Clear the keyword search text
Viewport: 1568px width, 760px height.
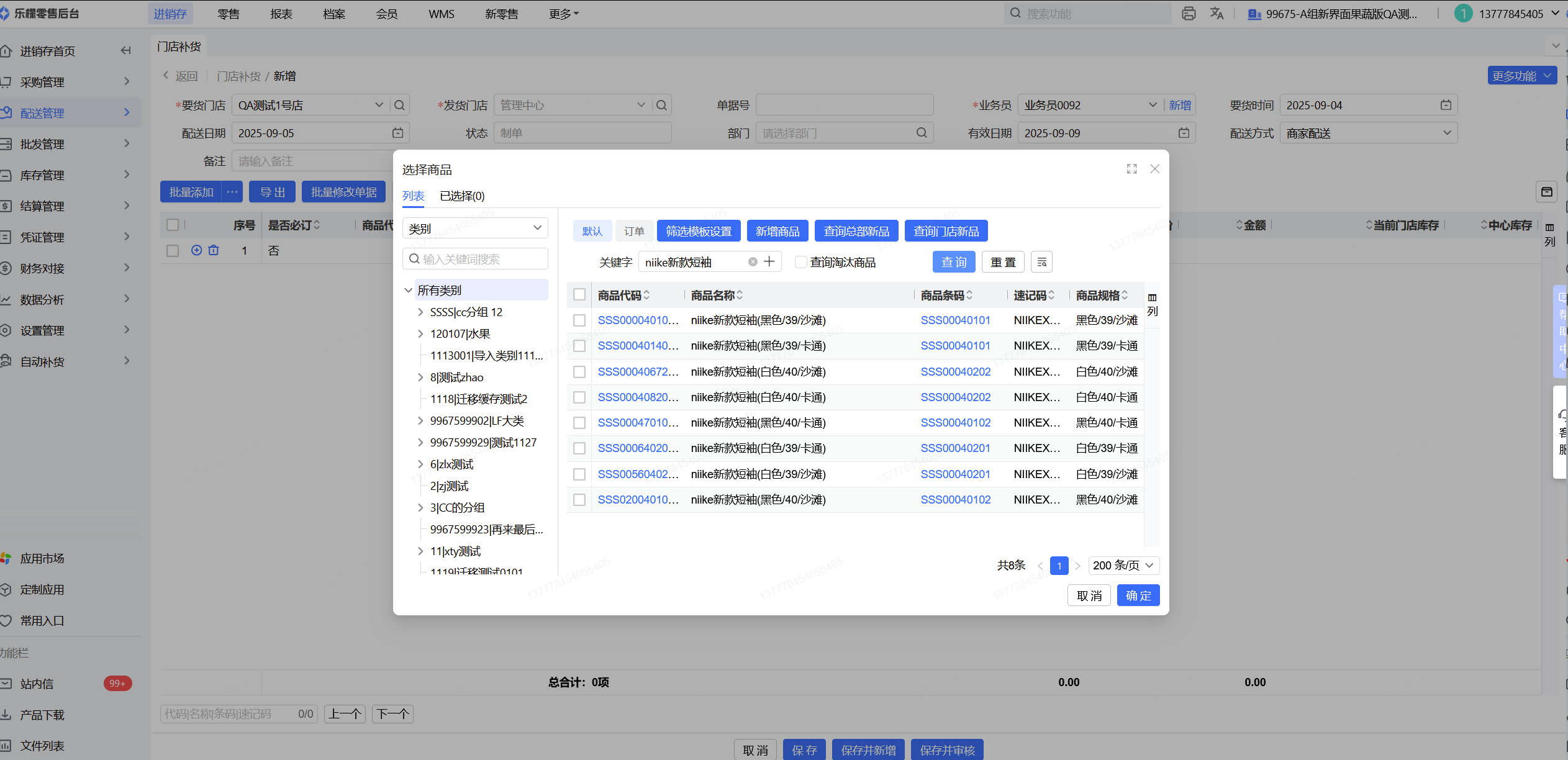click(x=753, y=262)
